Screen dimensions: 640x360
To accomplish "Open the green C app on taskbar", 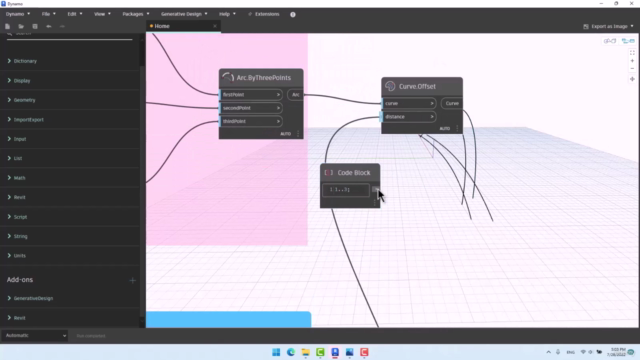I will click(x=320, y=352).
